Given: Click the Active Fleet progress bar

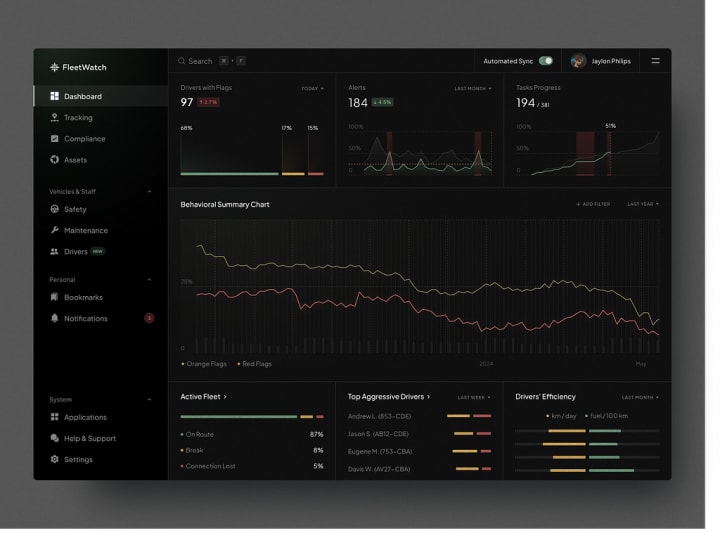Looking at the screenshot, I should tap(253, 417).
